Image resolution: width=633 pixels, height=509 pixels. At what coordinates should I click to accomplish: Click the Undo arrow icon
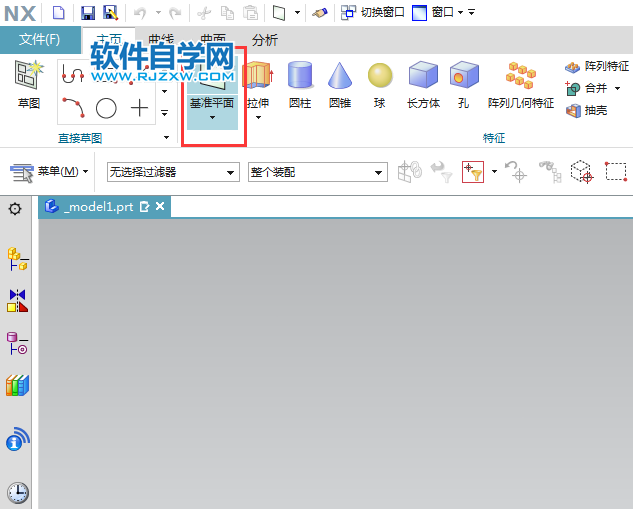pos(140,13)
